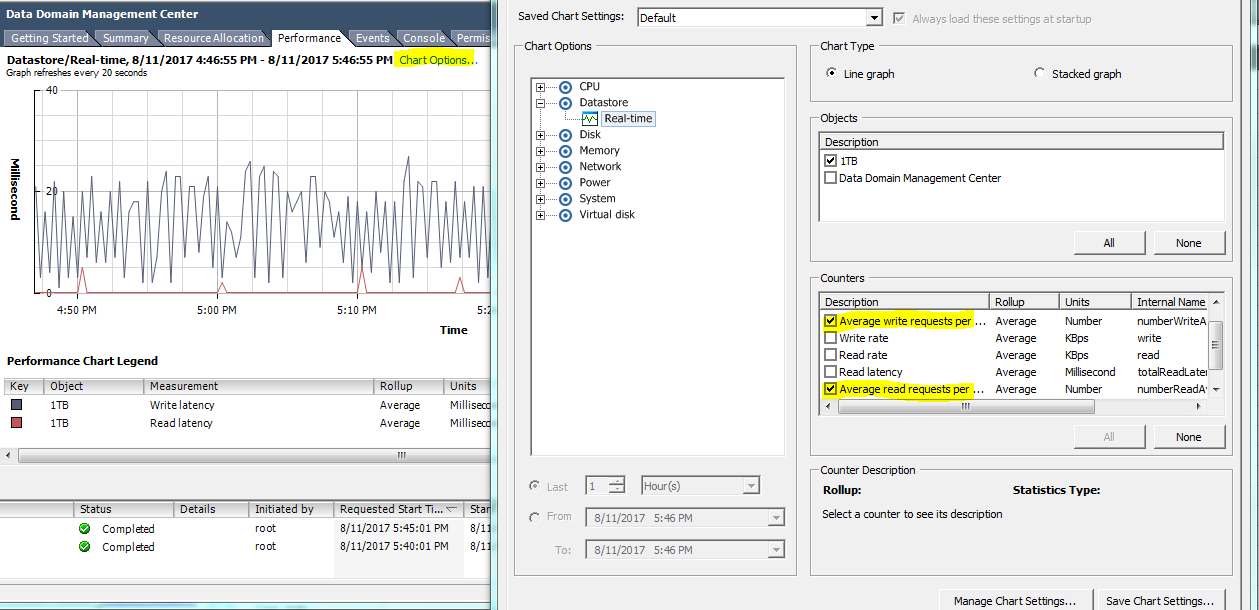Open the Saved Chart Settings dropdown
The height and width of the screenshot is (610, 1259).
coord(873,17)
